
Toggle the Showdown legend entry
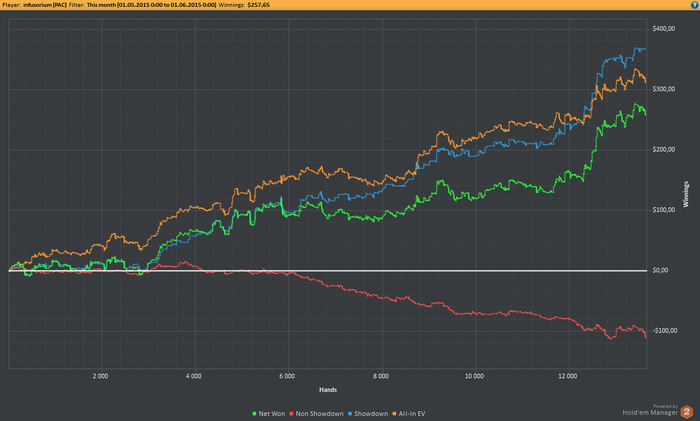click(368, 414)
